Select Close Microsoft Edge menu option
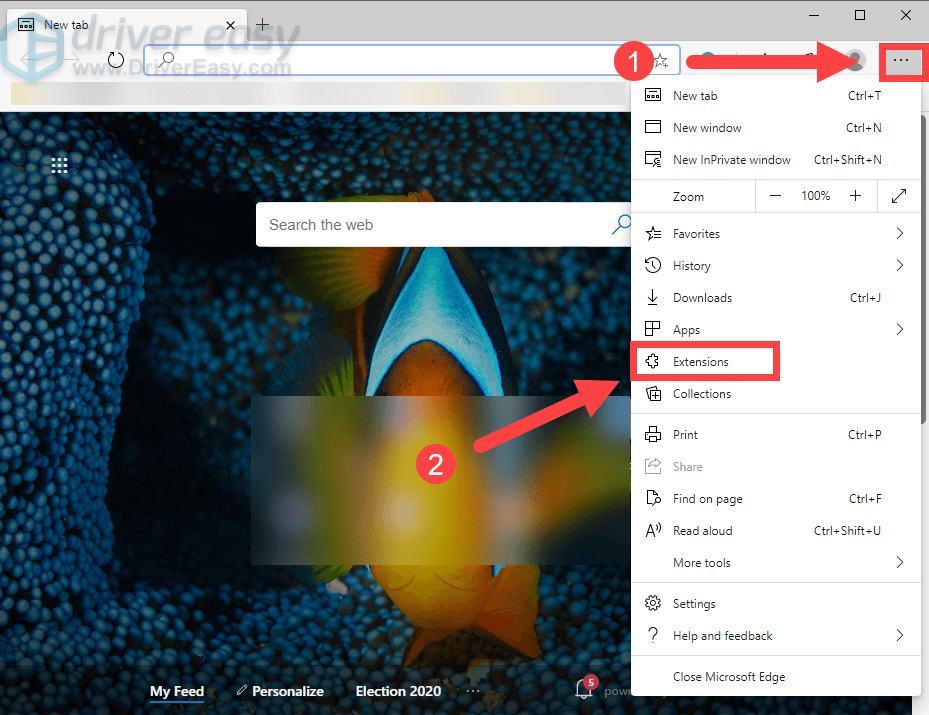This screenshot has height=715, width=929. tap(729, 677)
